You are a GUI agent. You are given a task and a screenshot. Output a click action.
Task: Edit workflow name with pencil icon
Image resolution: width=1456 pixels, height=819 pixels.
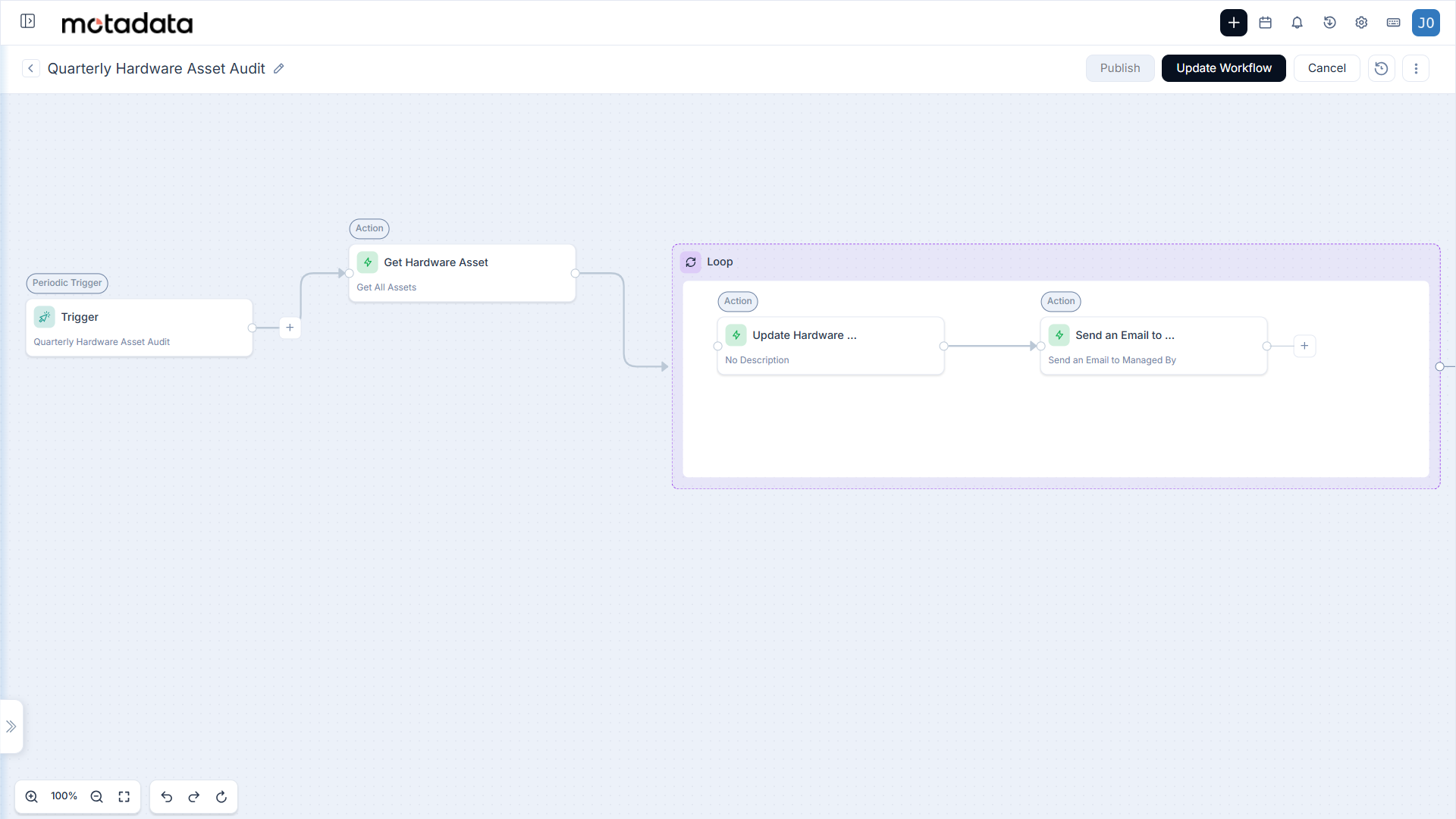[279, 68]
